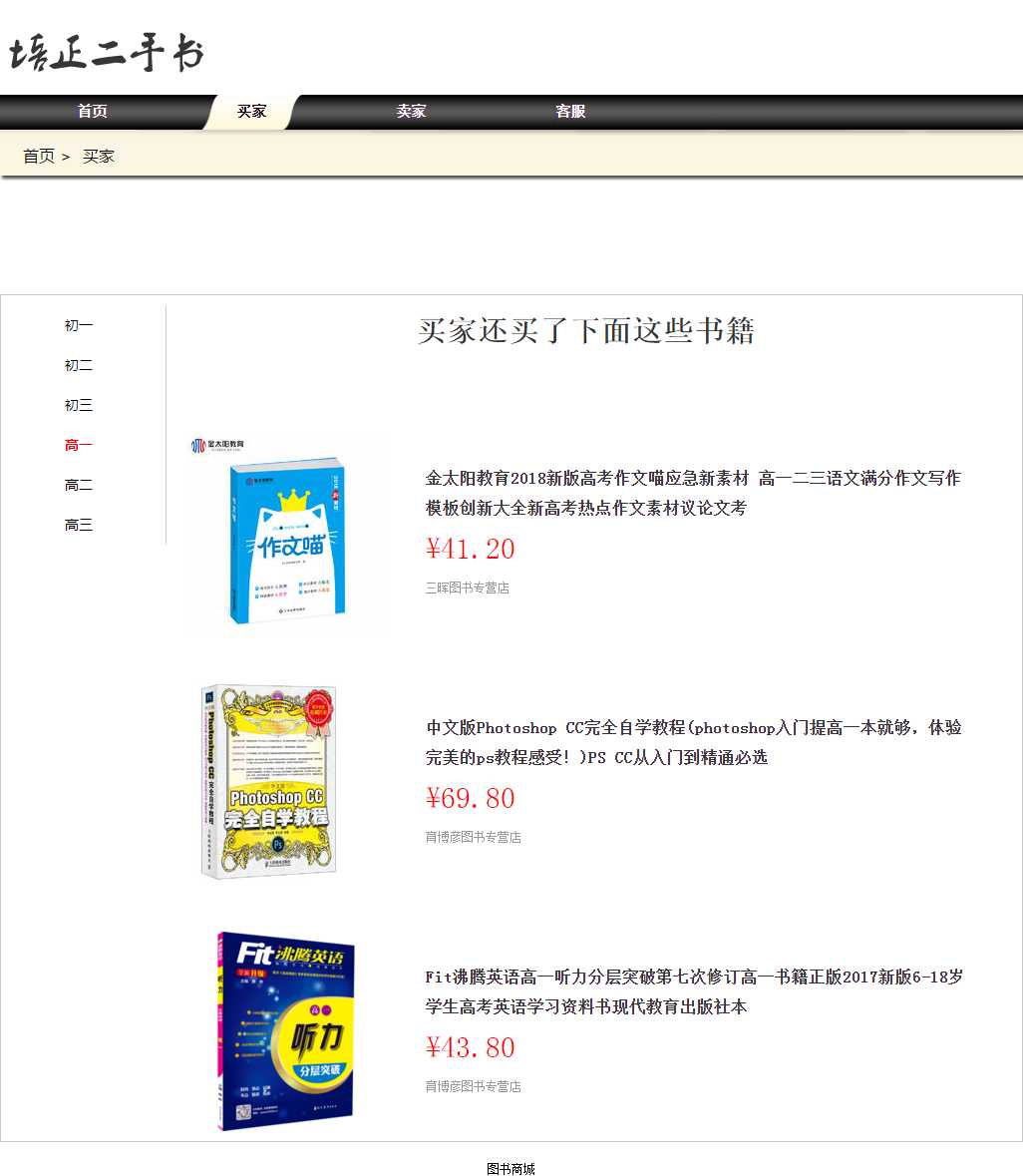Click 首页 in the breadcrumb

pyautogui.click(x=39, y=157)
